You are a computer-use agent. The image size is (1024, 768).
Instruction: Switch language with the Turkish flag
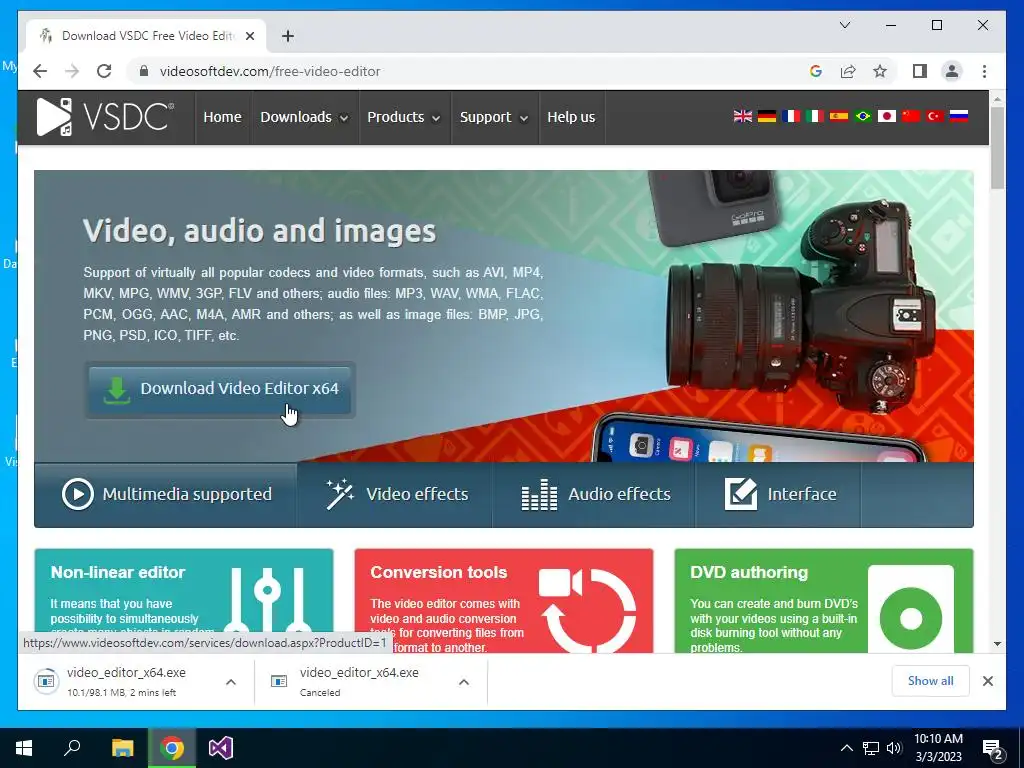[935, 116]
